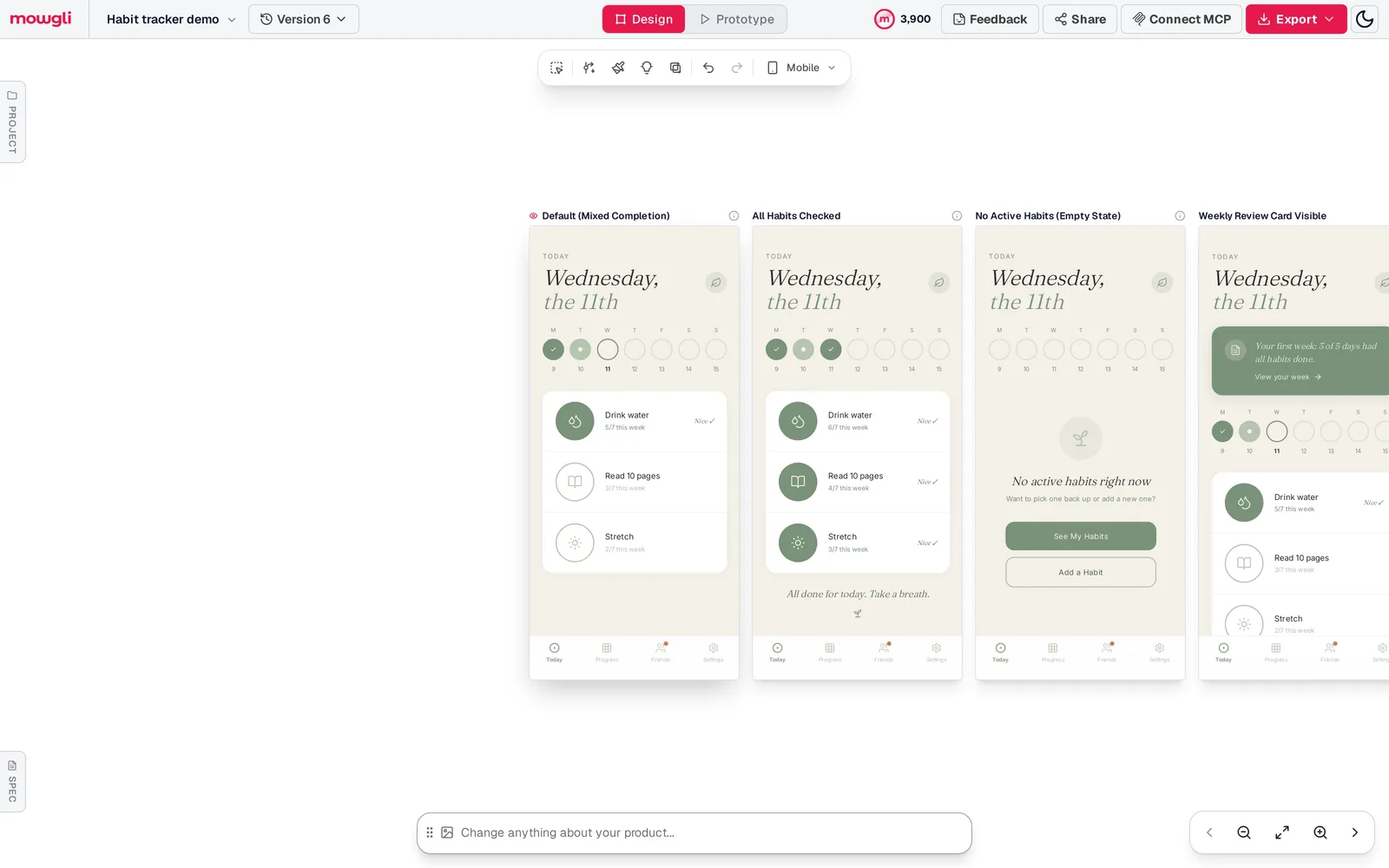Open the lightbulb ideas tool
This screenshot has width=1389, height=868.
pyautogui.click(x=647, y=68)
